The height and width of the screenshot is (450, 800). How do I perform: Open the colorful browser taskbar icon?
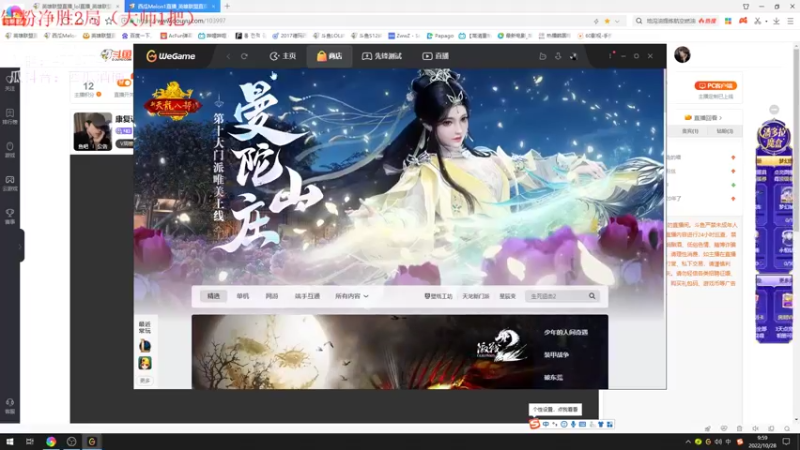51,442
